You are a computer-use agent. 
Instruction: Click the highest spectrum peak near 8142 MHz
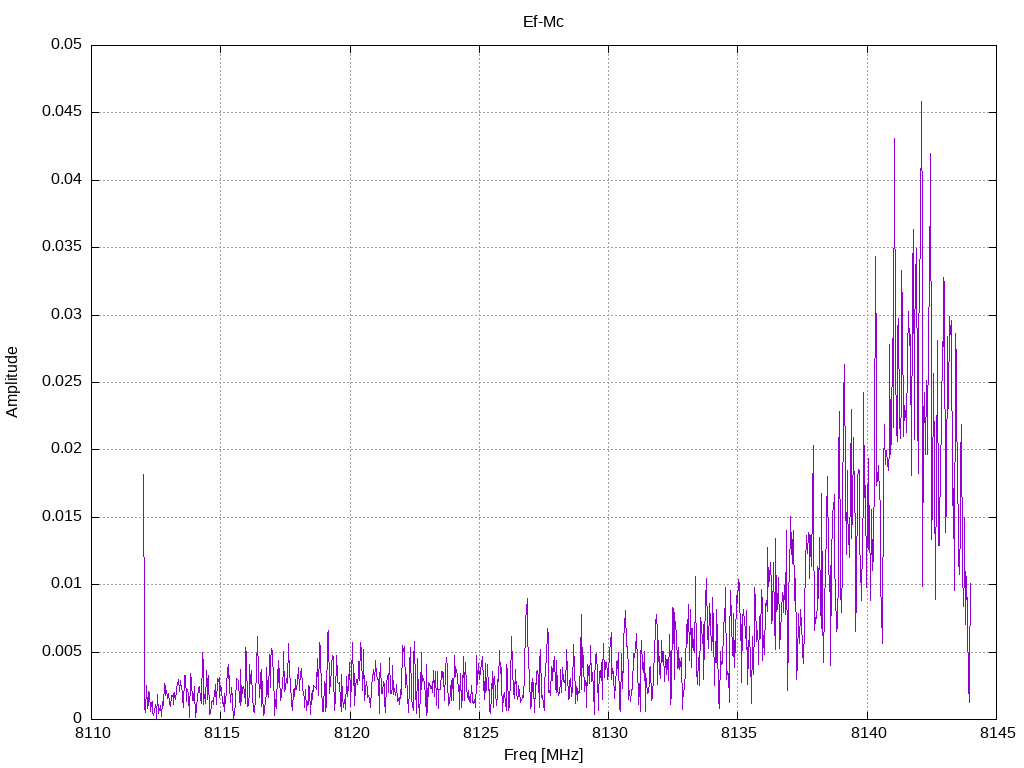921,102
